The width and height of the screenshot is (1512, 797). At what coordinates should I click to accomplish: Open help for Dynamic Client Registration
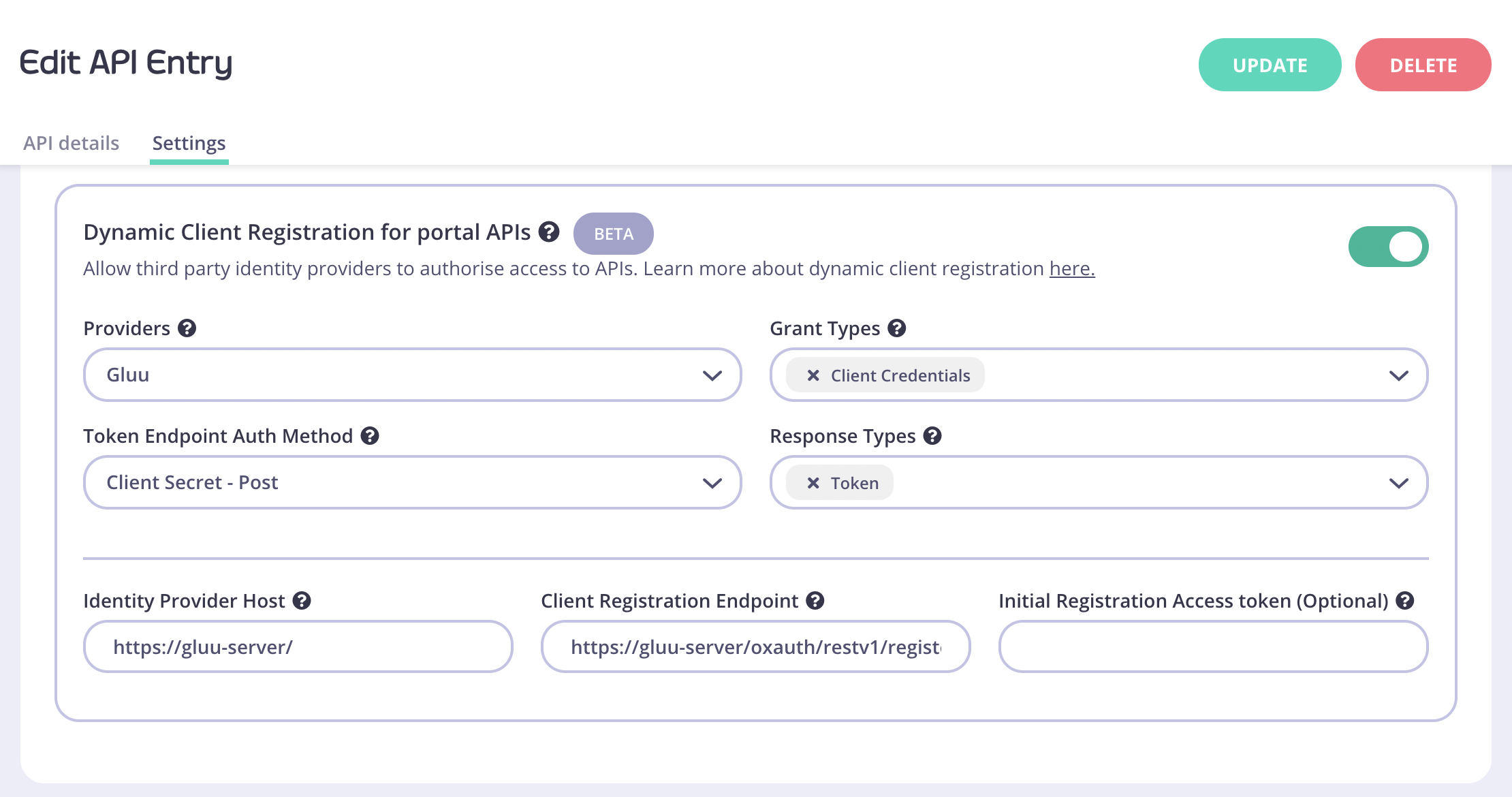549,232
